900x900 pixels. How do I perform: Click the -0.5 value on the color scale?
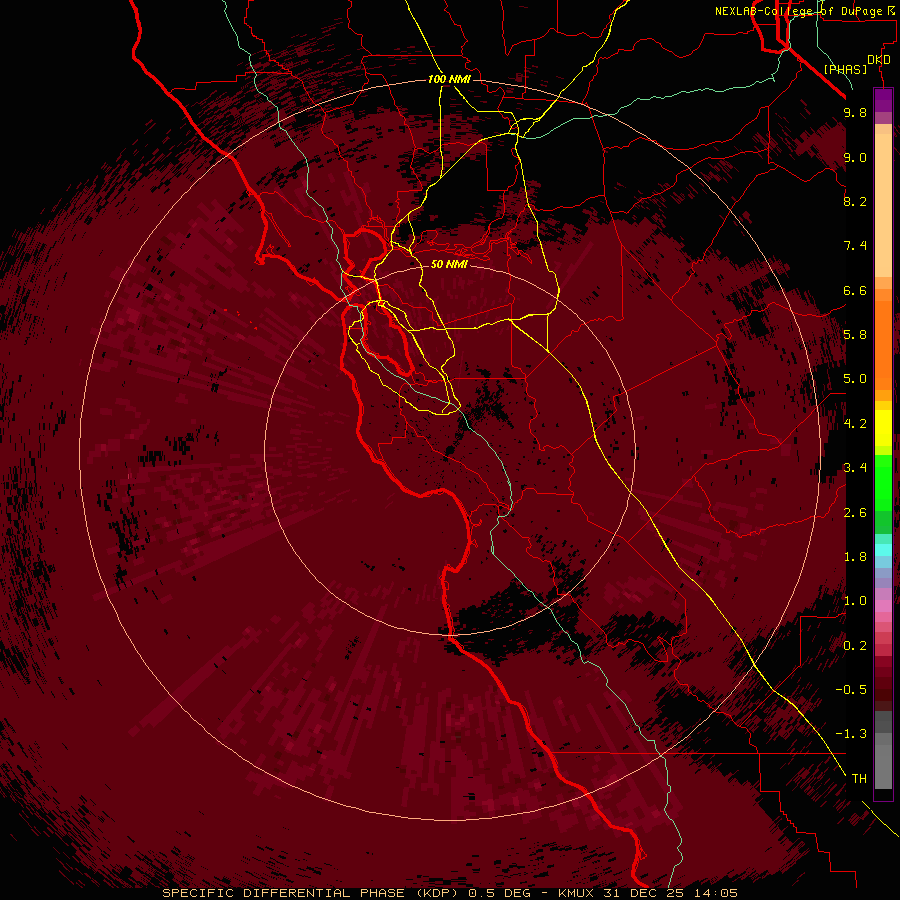pos(851,690)
